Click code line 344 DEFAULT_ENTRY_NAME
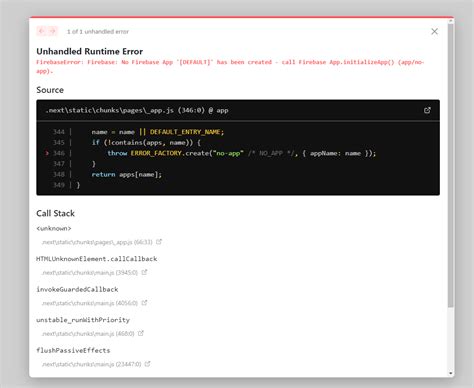The width and height of the screenshot is (474, 388). coord(158,132)
